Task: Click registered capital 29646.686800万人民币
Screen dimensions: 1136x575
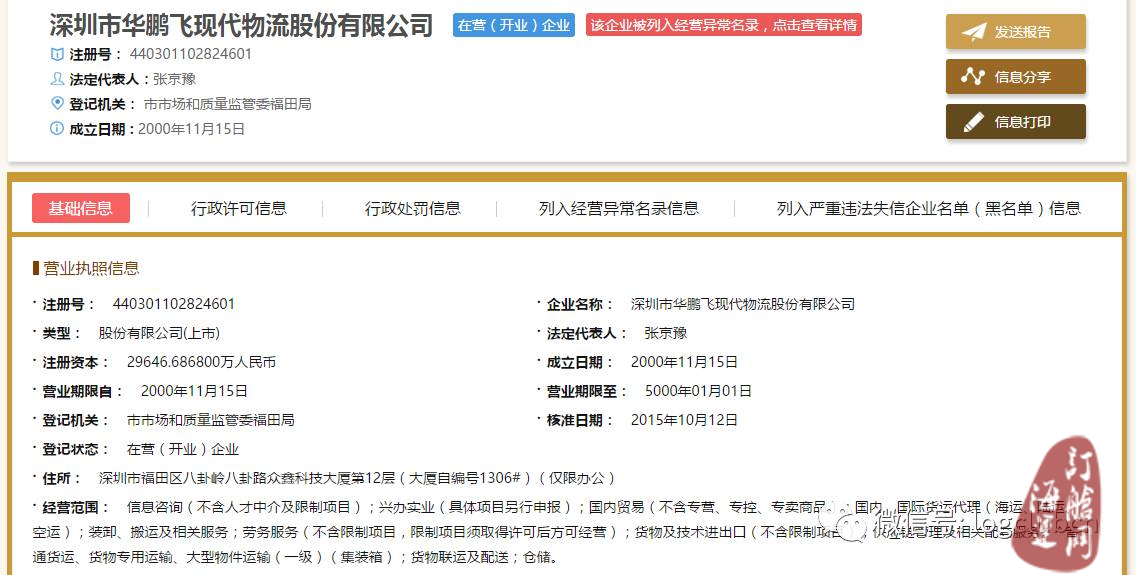Action: coord(201,362)
